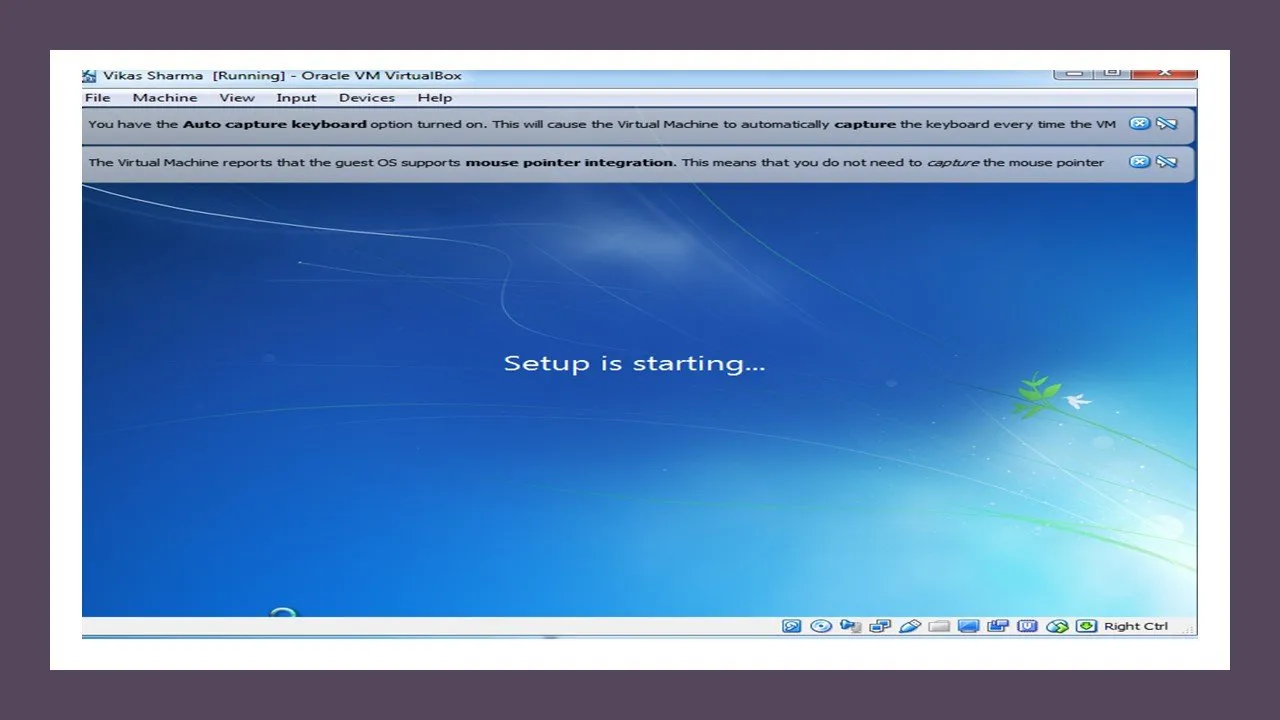Minimize the VirtualBox window
The width and height of the screenshot is (1280, 720).
coord(1072,74)
